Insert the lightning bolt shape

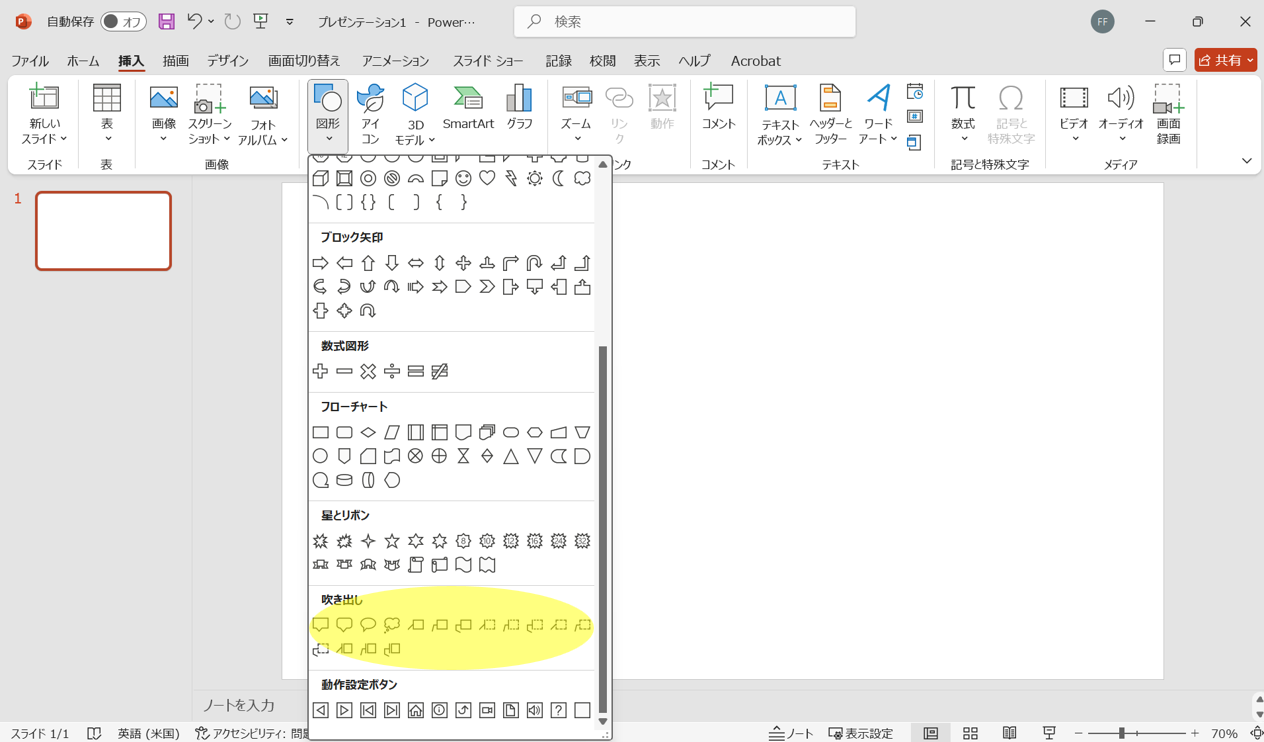[511, 179]
